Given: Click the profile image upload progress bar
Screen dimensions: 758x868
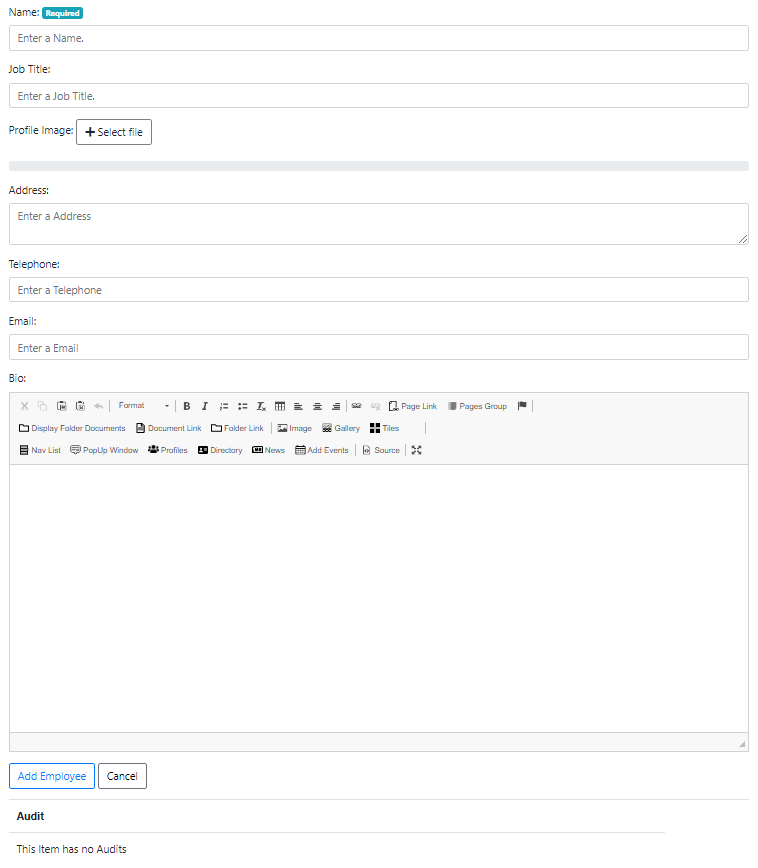Looking at the screenshot, I should point(379,166).
